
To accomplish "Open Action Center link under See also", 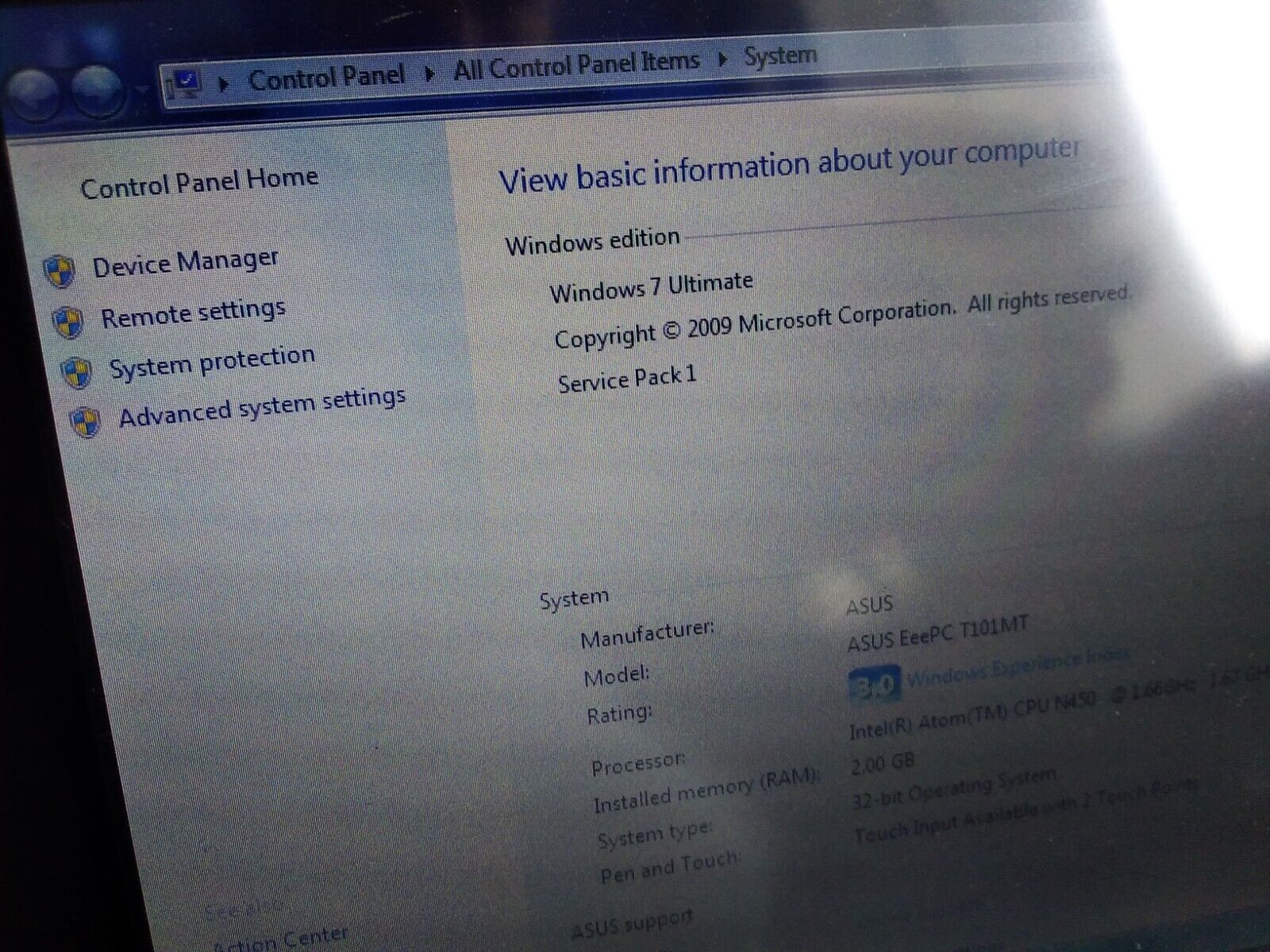I will coord(281,940).
